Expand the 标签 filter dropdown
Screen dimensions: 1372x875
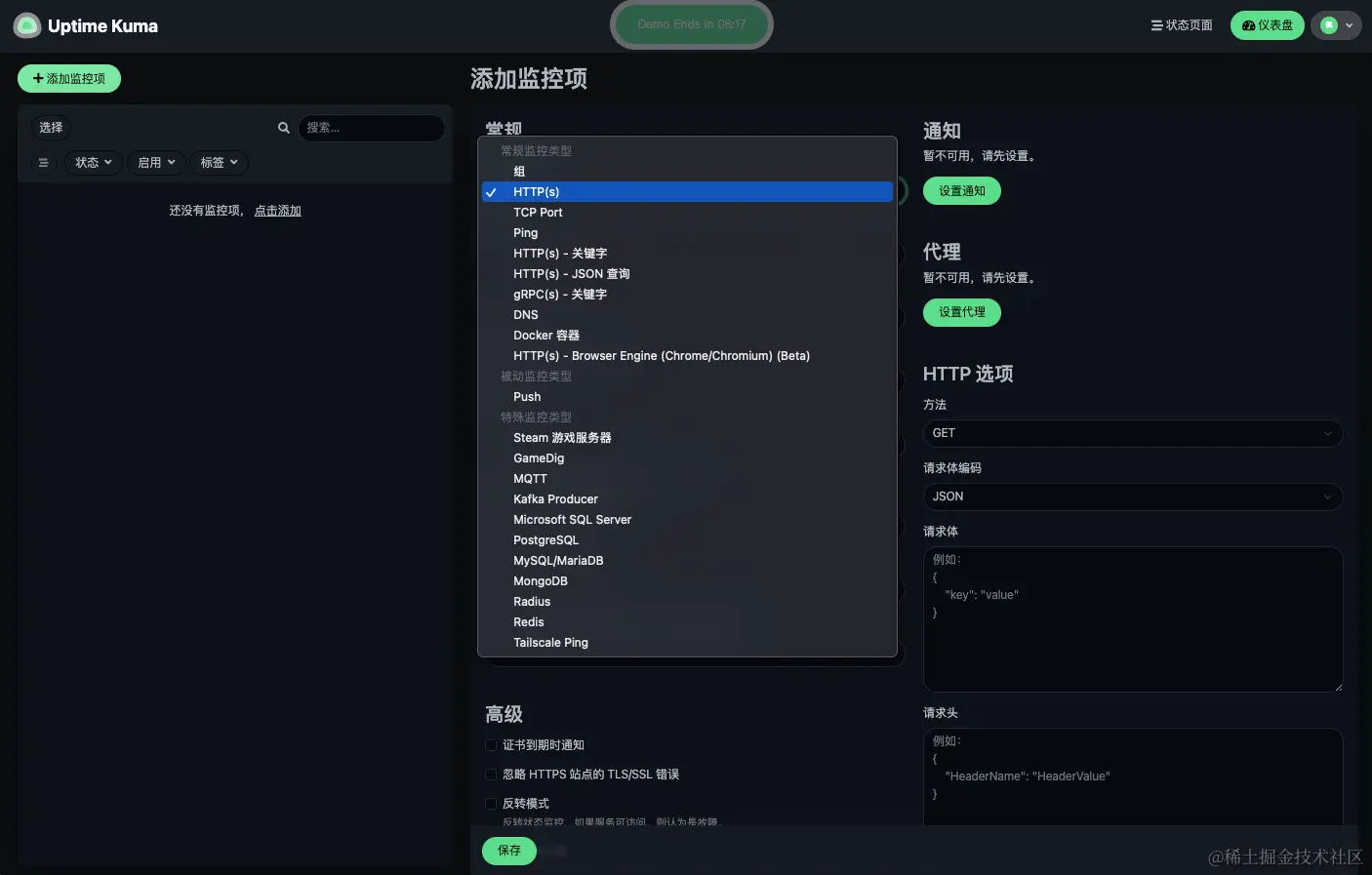point(219,163)
